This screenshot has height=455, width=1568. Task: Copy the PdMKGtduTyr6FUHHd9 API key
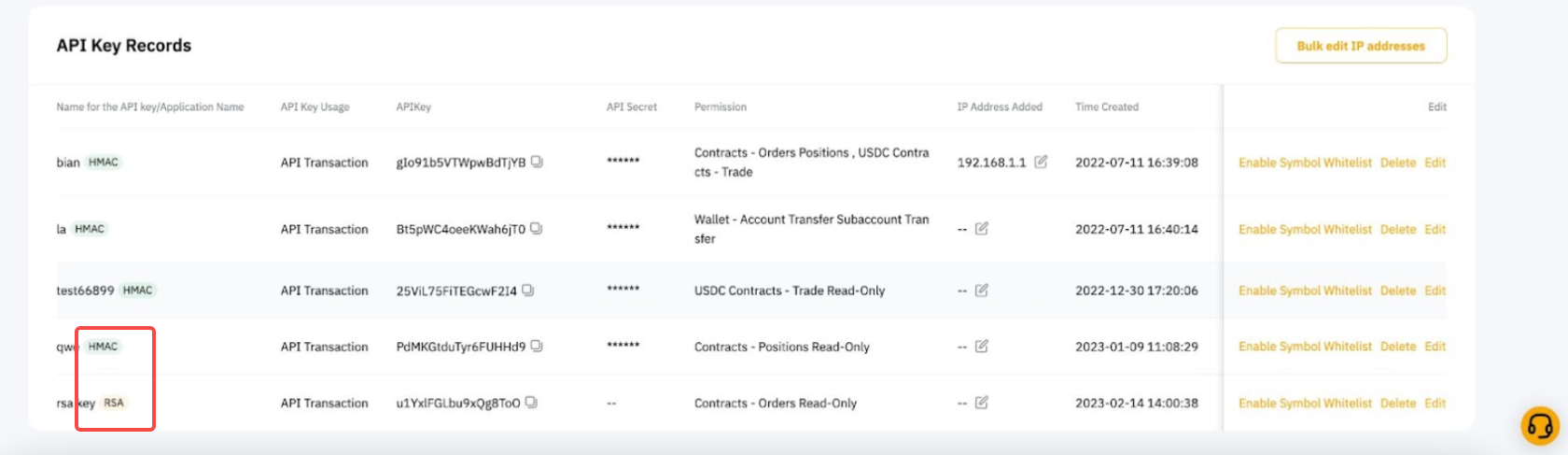[x=537, y=347]
